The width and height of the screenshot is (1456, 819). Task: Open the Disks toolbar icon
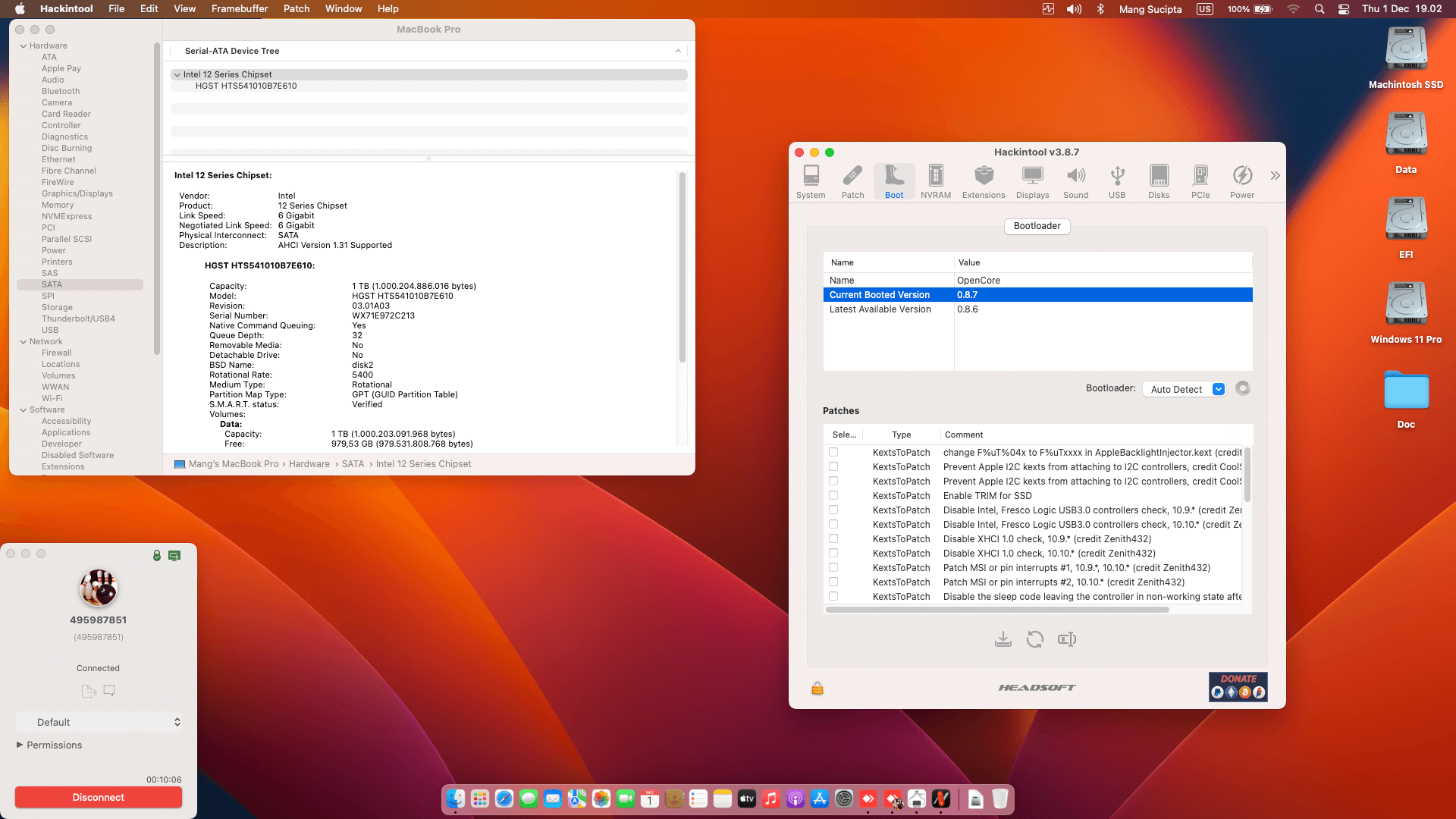1159,182
